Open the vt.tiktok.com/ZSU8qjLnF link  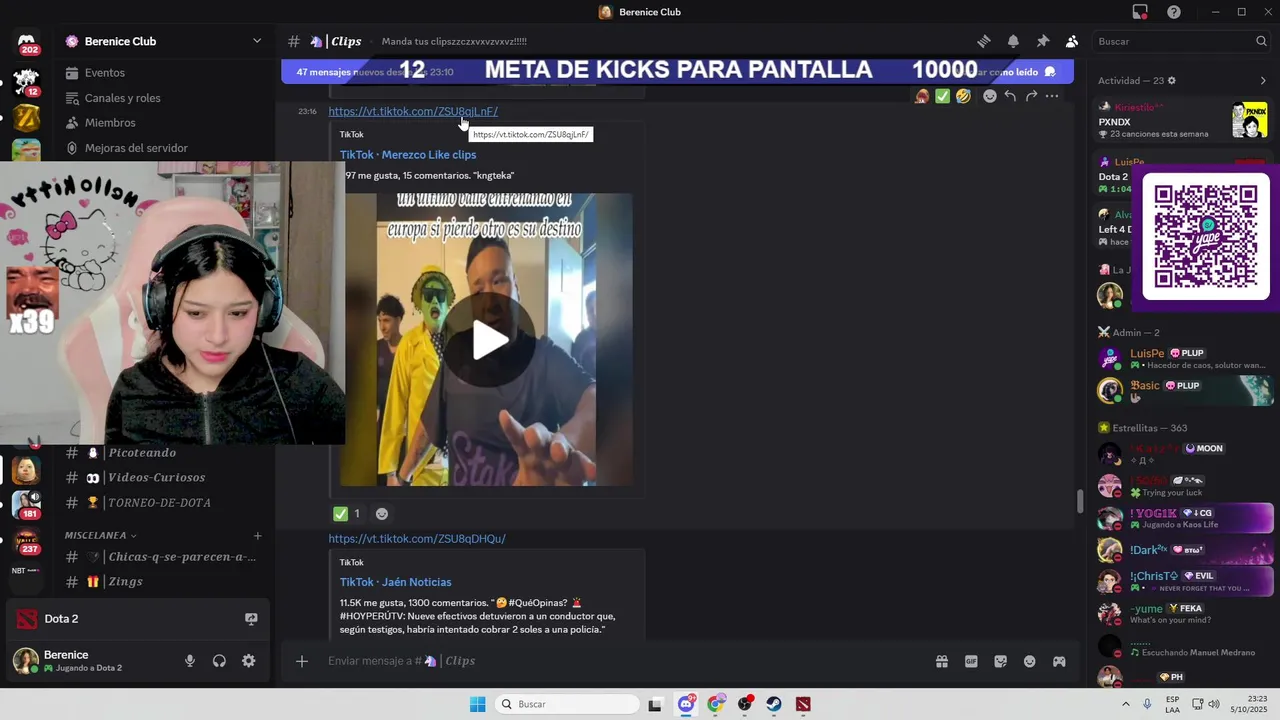click(x=413, y=111)
